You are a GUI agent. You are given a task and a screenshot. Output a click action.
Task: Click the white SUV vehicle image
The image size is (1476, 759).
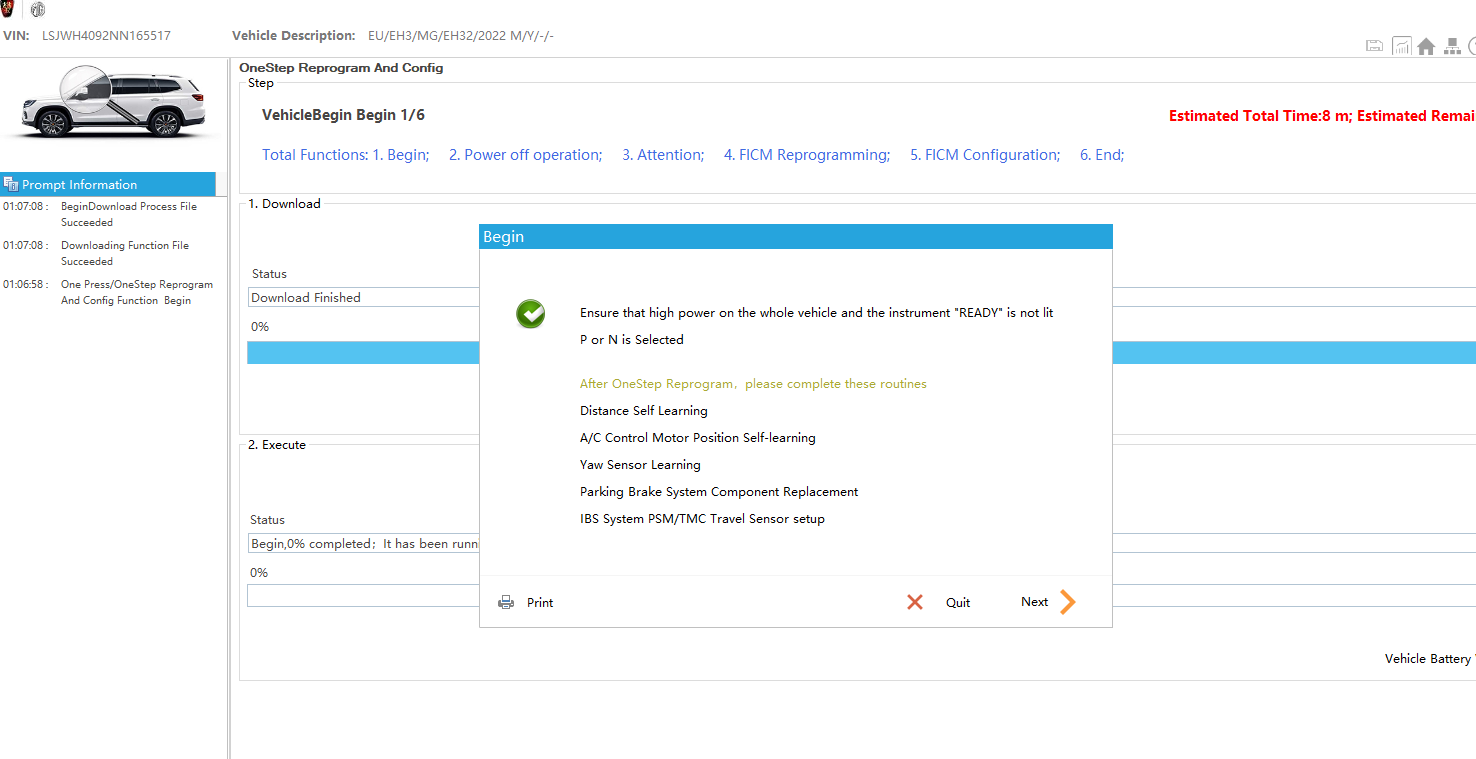(112, 103)
